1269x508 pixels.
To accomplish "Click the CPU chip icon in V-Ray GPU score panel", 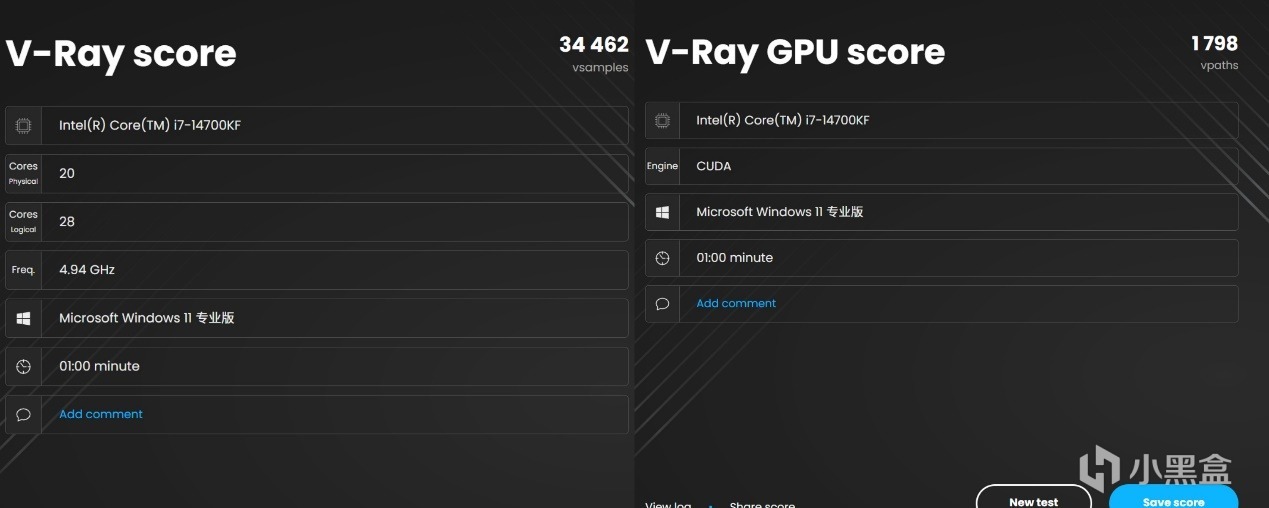I will coord(662,120).
